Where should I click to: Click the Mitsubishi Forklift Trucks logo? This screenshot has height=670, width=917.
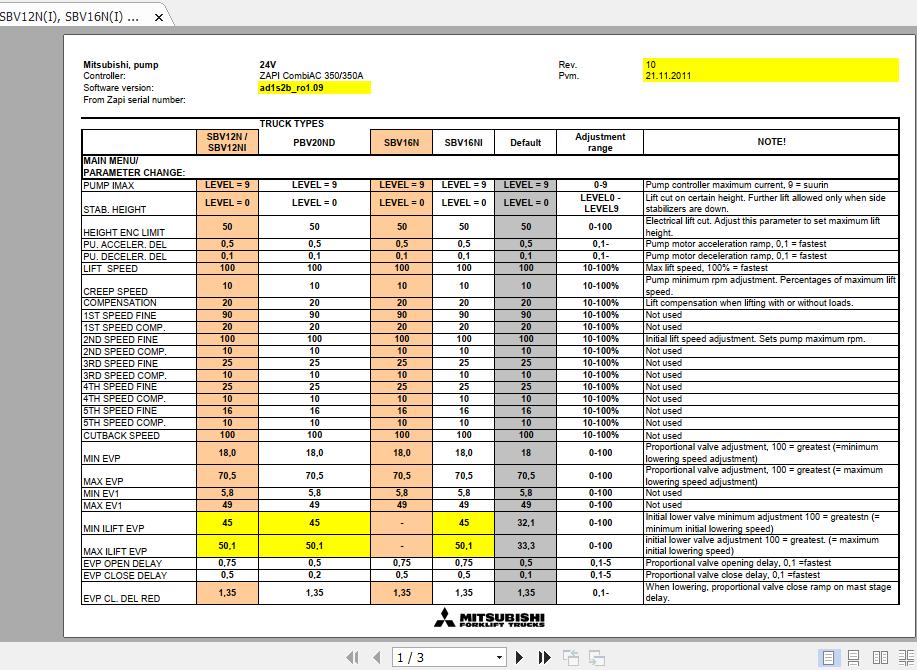coord(489,618)
